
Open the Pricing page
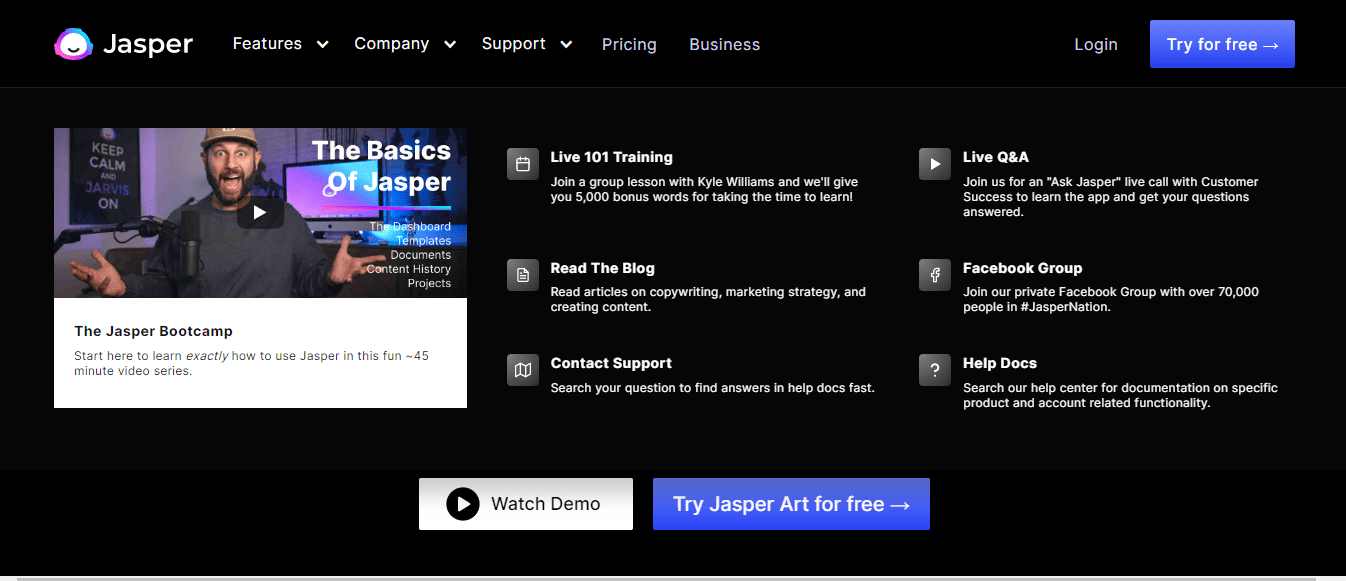pyautogui.click(x=629, y=43)
